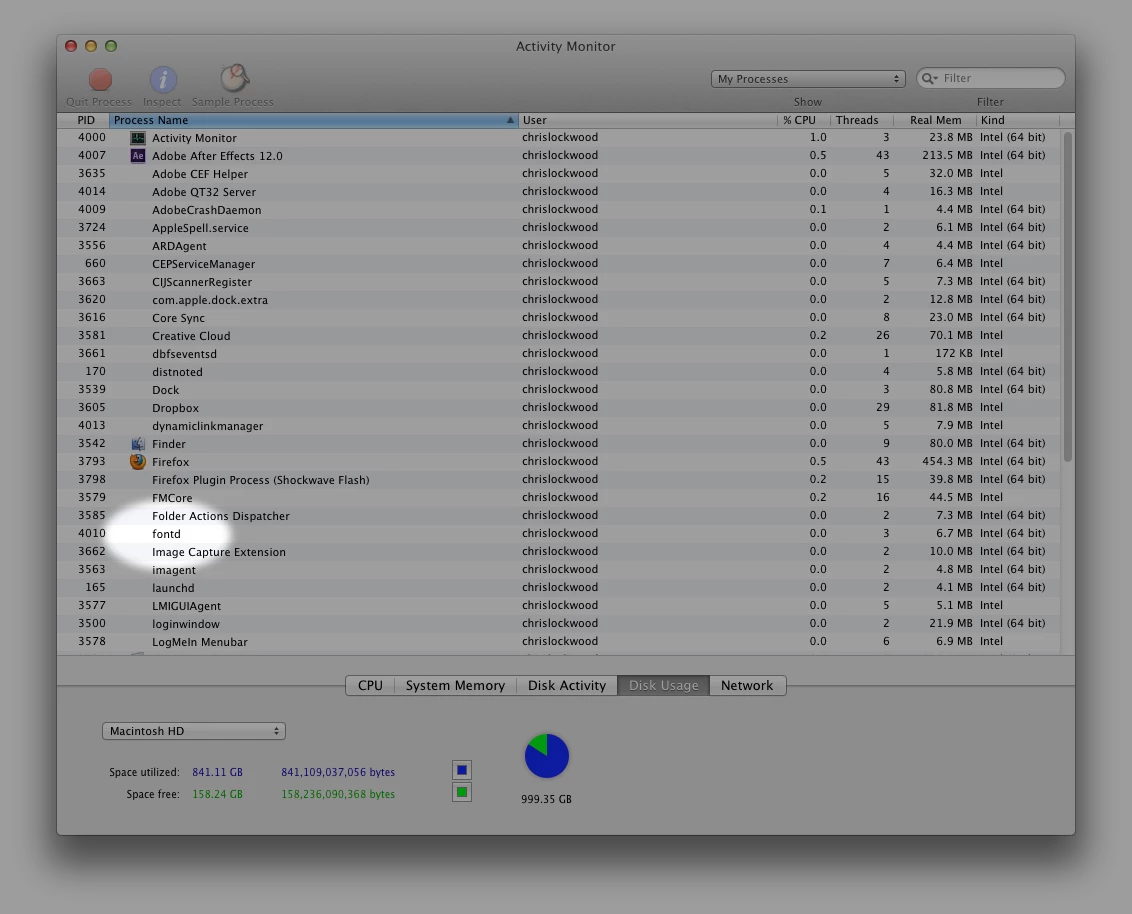
Task: Click the Activity Monitor process icon
Action: [x=138, y=137]
